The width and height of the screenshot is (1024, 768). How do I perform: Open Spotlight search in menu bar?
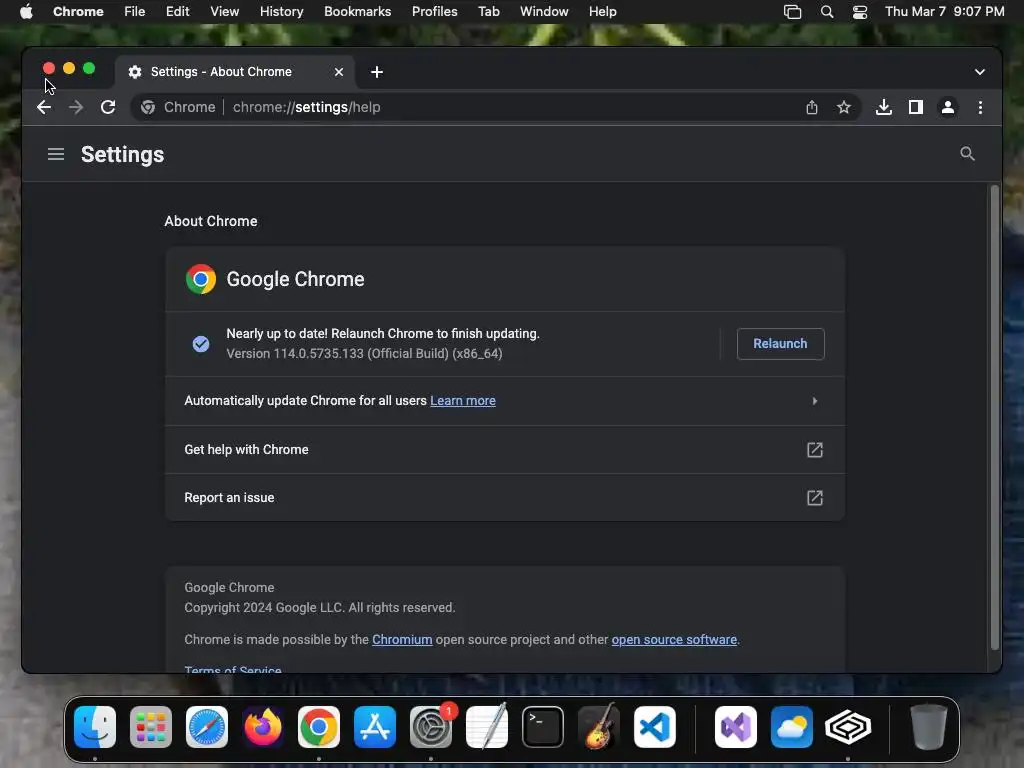click(x=827, y=12)
